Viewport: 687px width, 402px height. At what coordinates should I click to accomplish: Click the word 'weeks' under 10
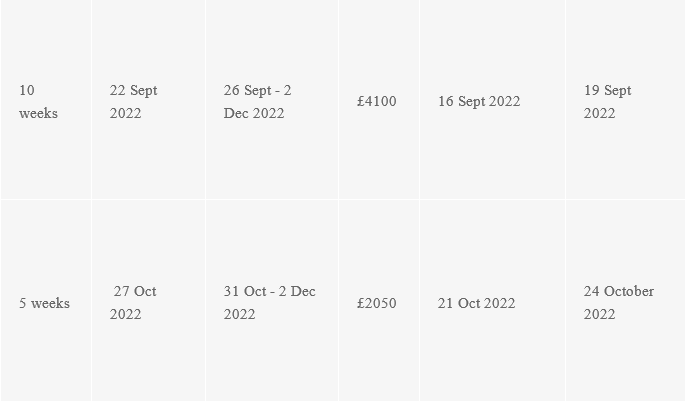point(39,113)
